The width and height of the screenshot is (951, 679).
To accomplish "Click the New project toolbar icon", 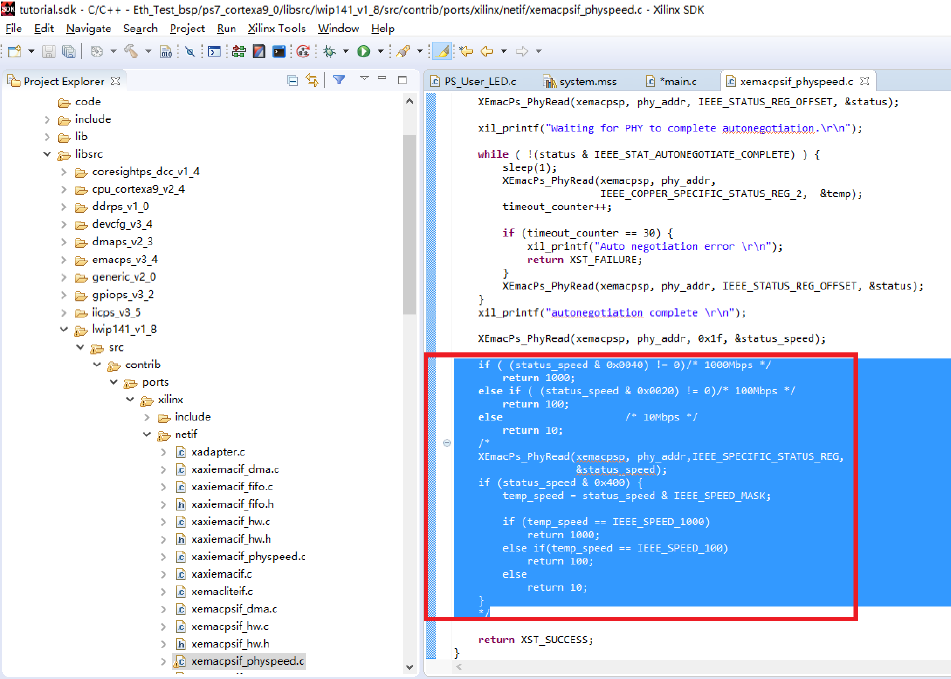I will [13, 51].
